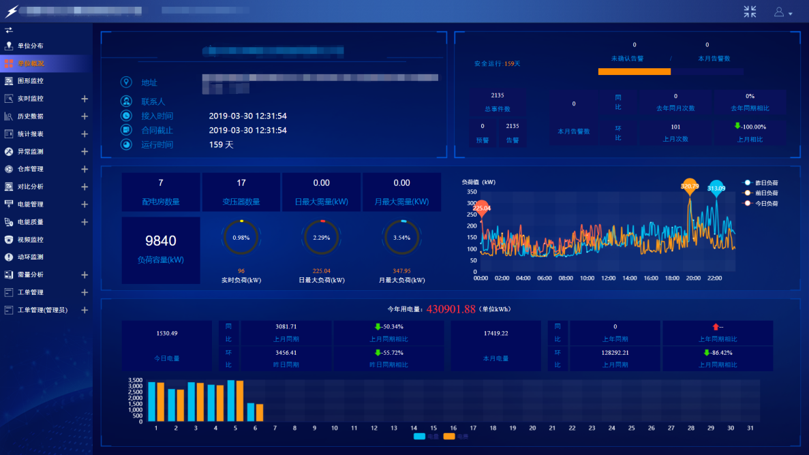Click the orange alarm progress bar
The width and height of the screenshot is (809, 455).
coord(635,72)
